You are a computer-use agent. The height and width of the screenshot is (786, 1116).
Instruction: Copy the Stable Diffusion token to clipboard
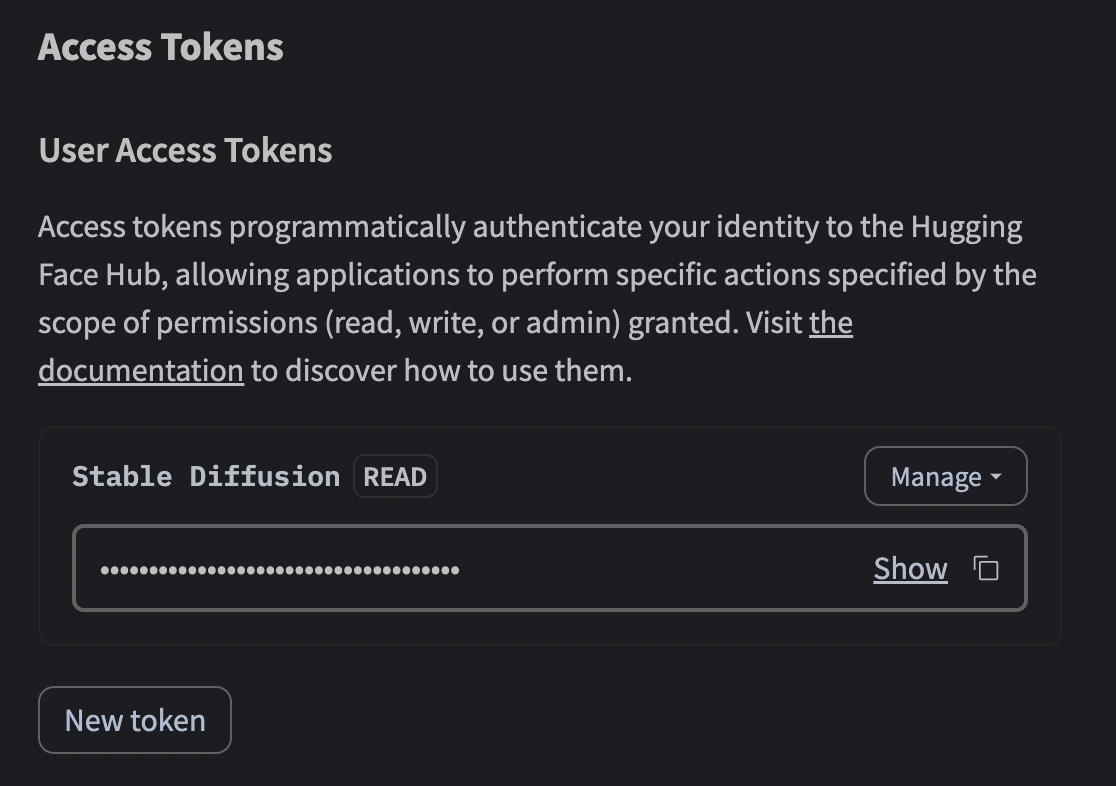(986, 569)
